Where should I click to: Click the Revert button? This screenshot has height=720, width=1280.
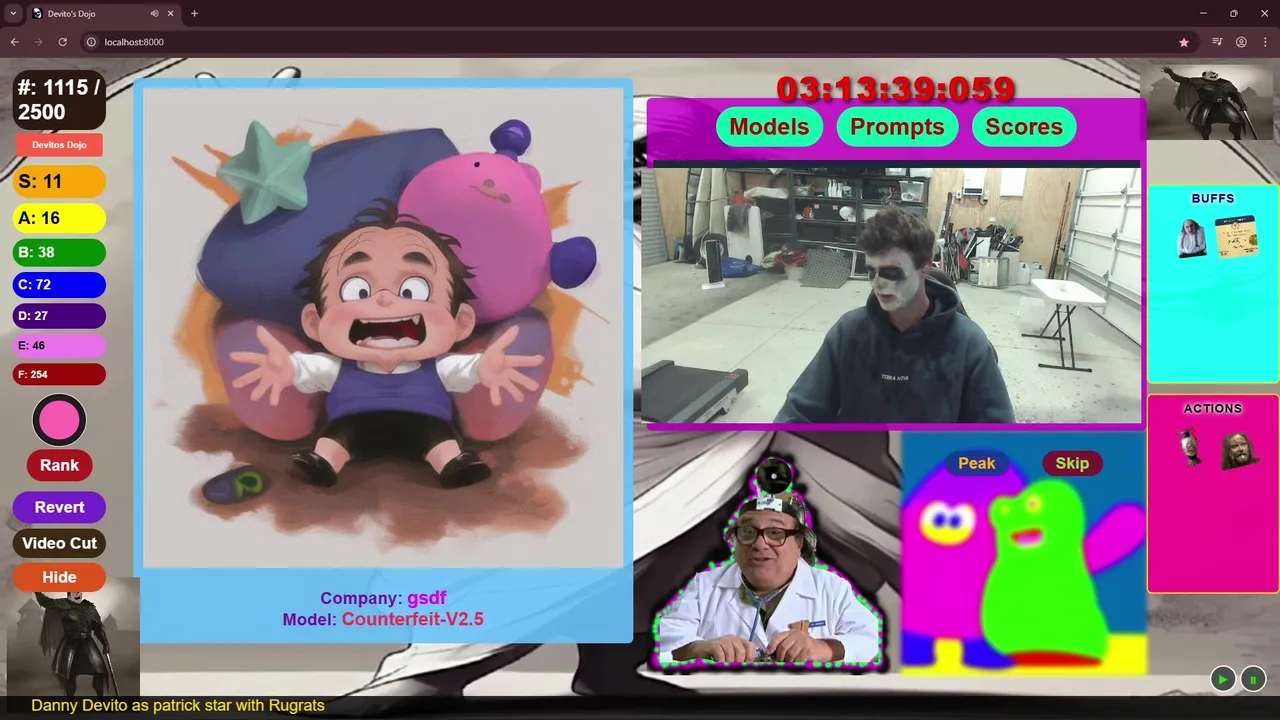59,507
